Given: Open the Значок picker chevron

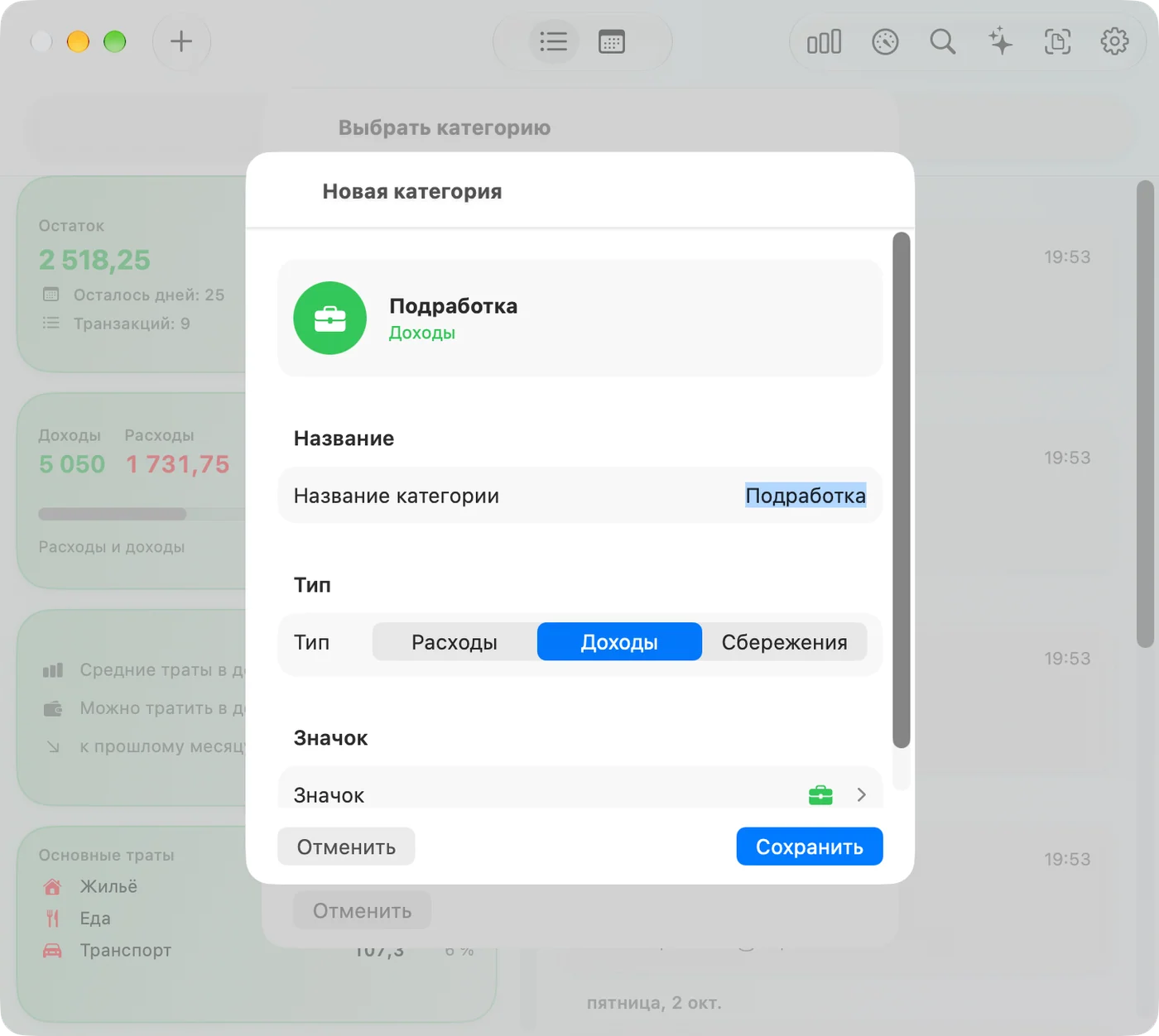Looking at the screenshot, I should 861,794.
